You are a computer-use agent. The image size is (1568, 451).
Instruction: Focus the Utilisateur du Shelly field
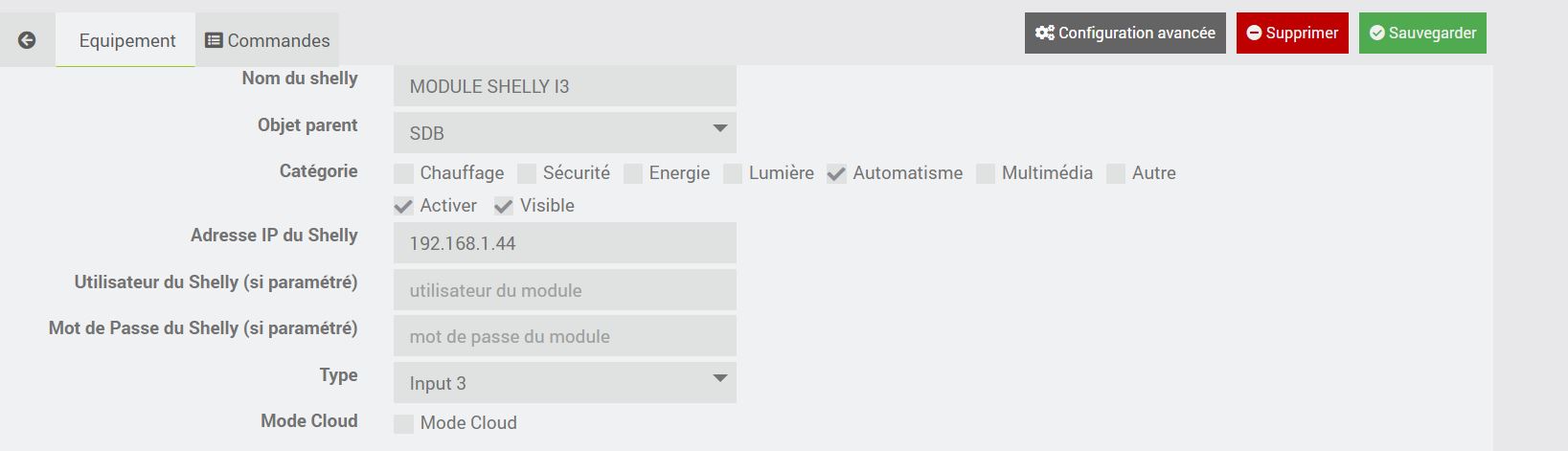pyautogui.click(x=565, y=290)
